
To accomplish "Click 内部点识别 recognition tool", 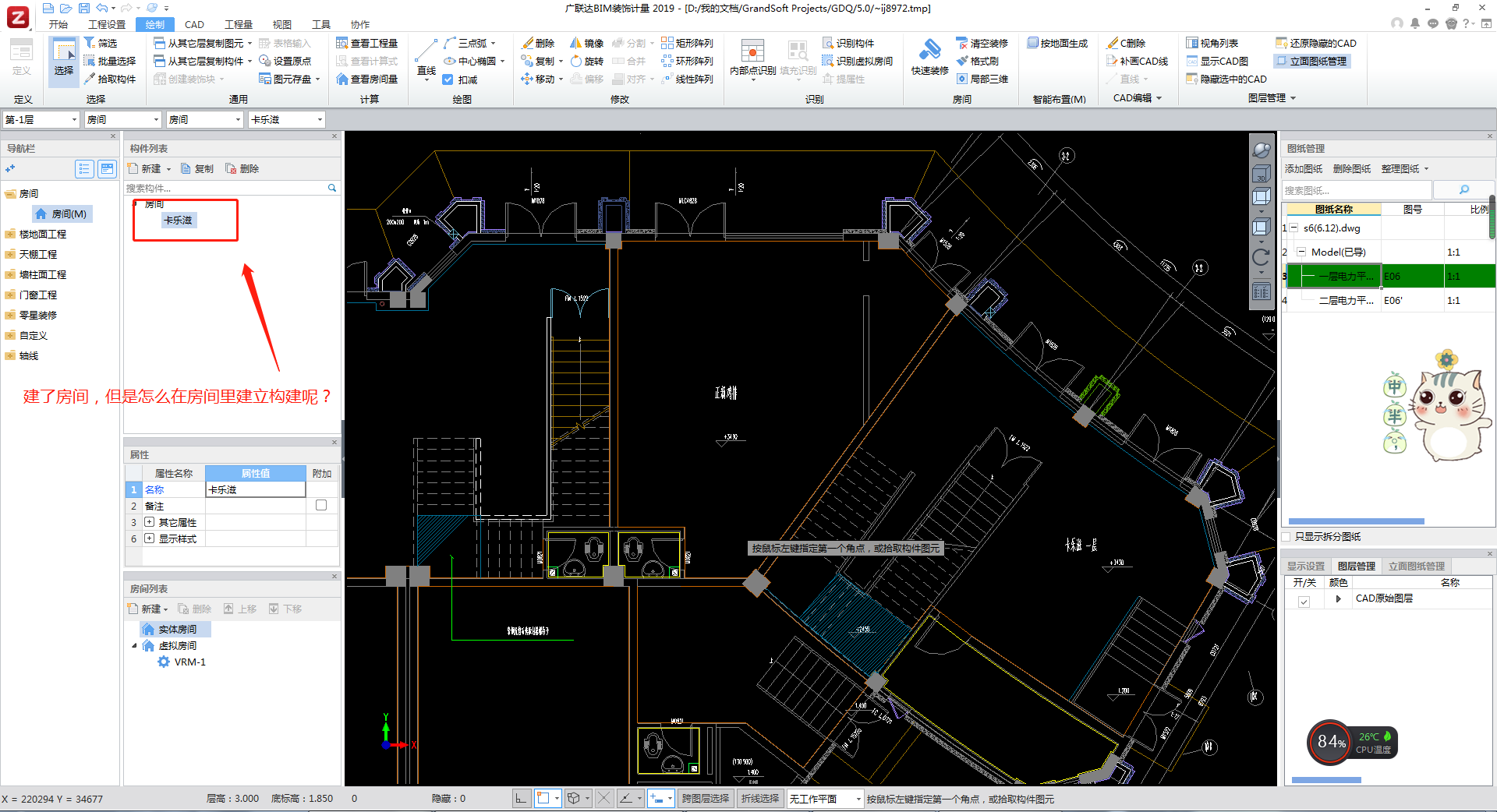I will [x=752, y=58].
